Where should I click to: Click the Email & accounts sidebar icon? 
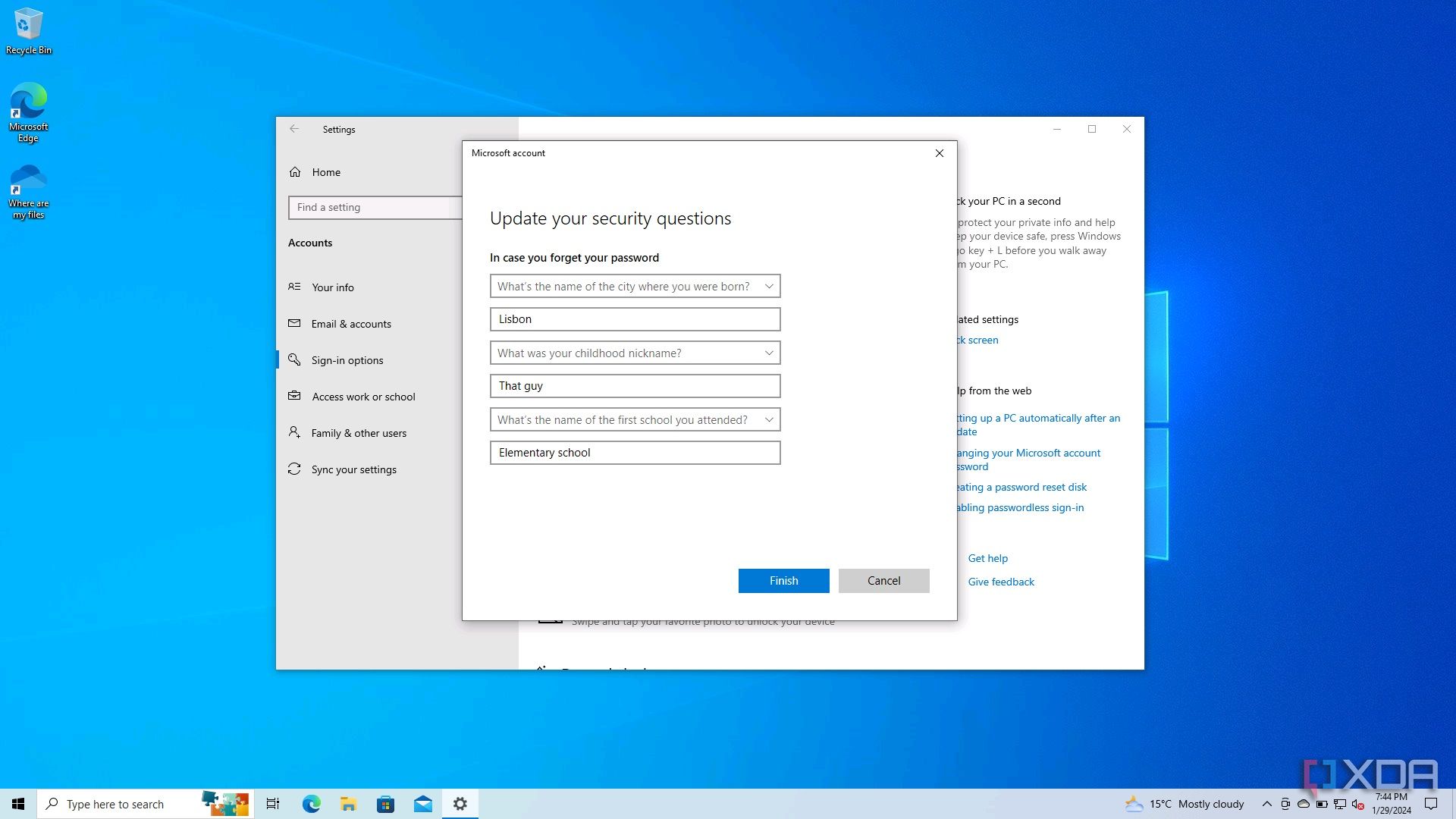pyautogui.click(x=294, y=323)
